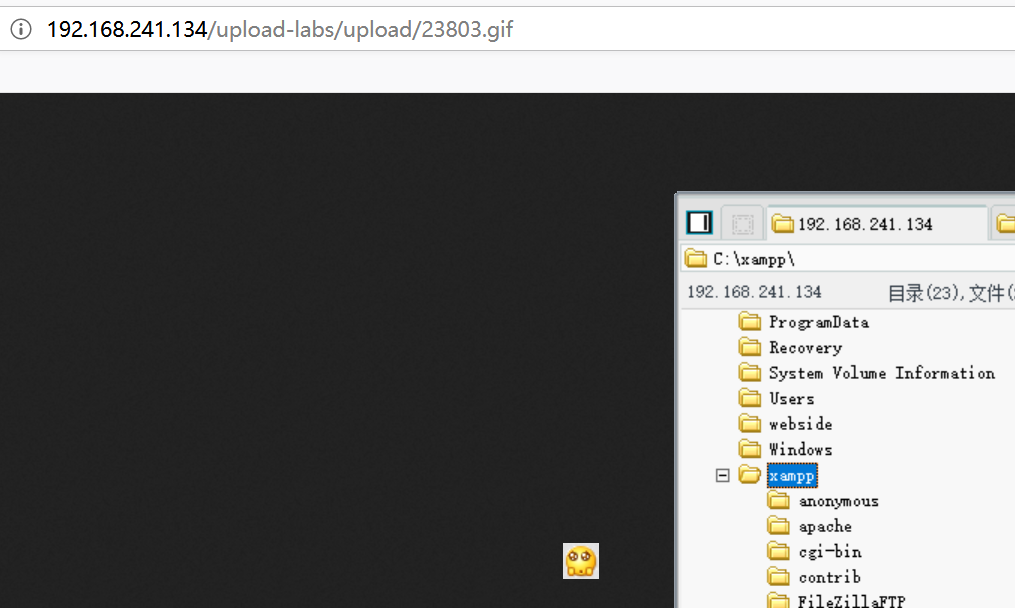This screenshot has height=608, width=1015.
Task: Click the anonymous folder icon
Action: click(x=779, y=501)
